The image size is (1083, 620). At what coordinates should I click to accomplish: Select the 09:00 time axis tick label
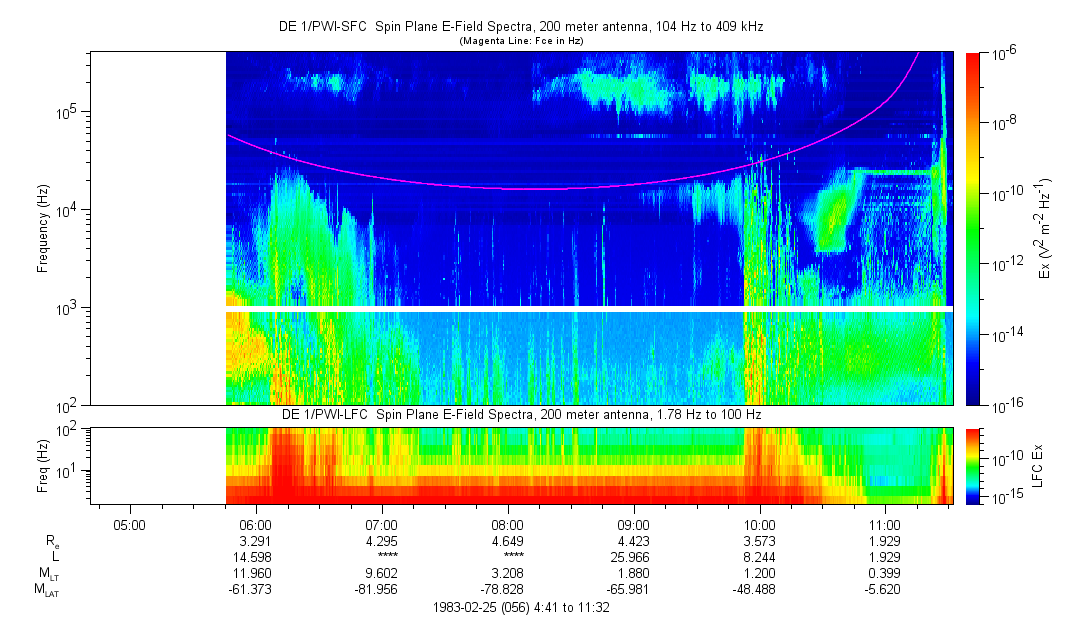(x=634, y=524)
